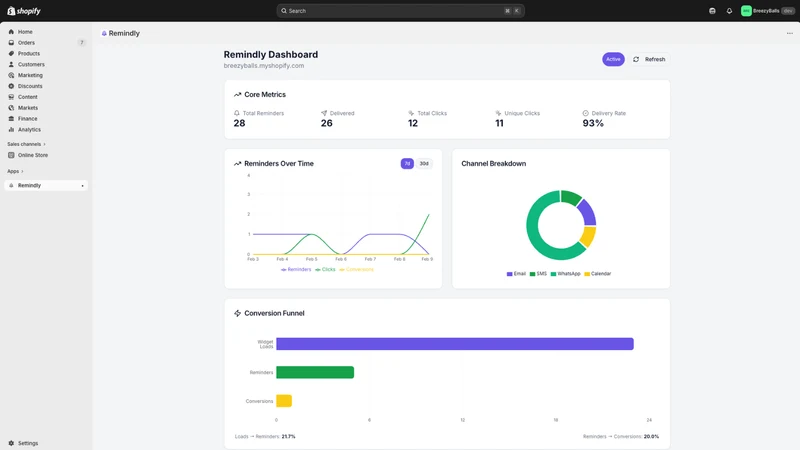Screen dimensions: 800x450
Task: Toggle the Reminders series in legend
Action: point(296,269)
